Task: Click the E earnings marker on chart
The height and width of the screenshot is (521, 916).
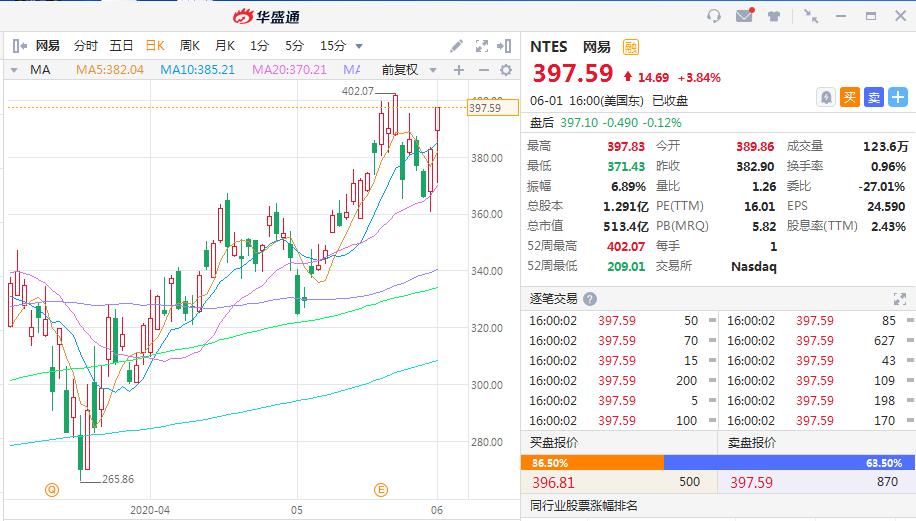Action: (381, 489)
